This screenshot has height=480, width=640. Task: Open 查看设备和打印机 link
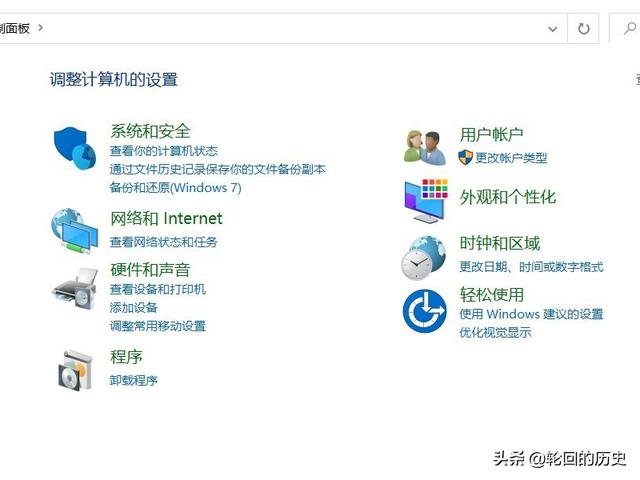click(x=158, y=289)
